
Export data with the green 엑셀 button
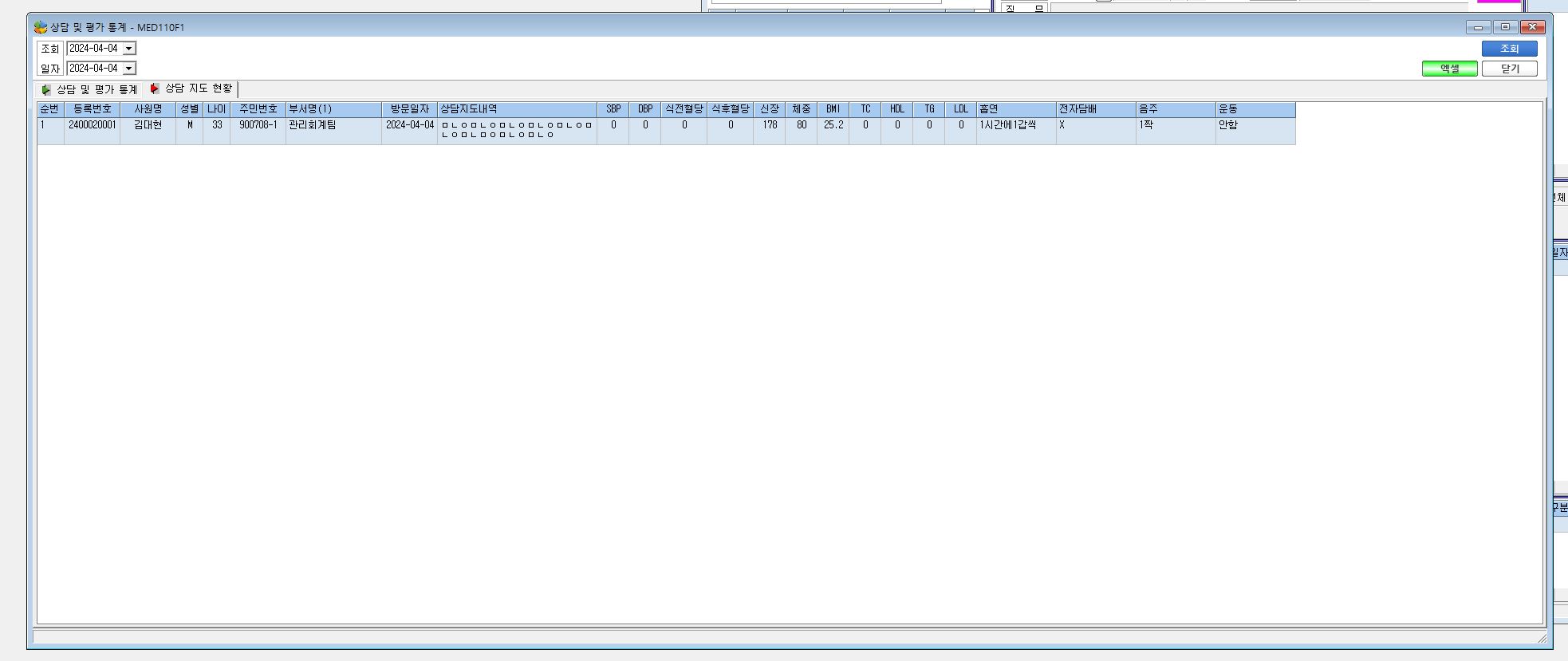1449,69
